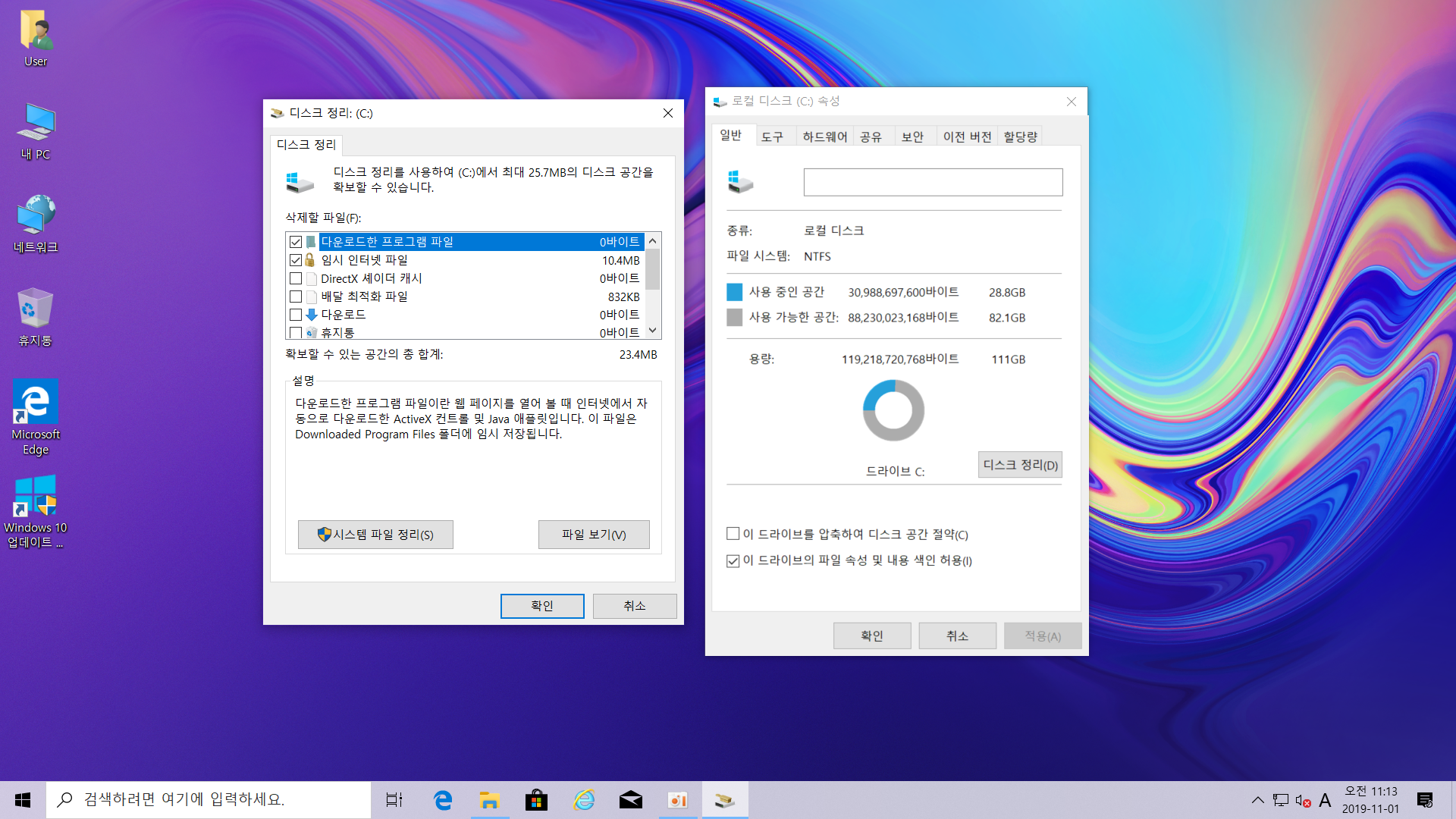Show hidden system tray icons

[x=1257, y=800]
